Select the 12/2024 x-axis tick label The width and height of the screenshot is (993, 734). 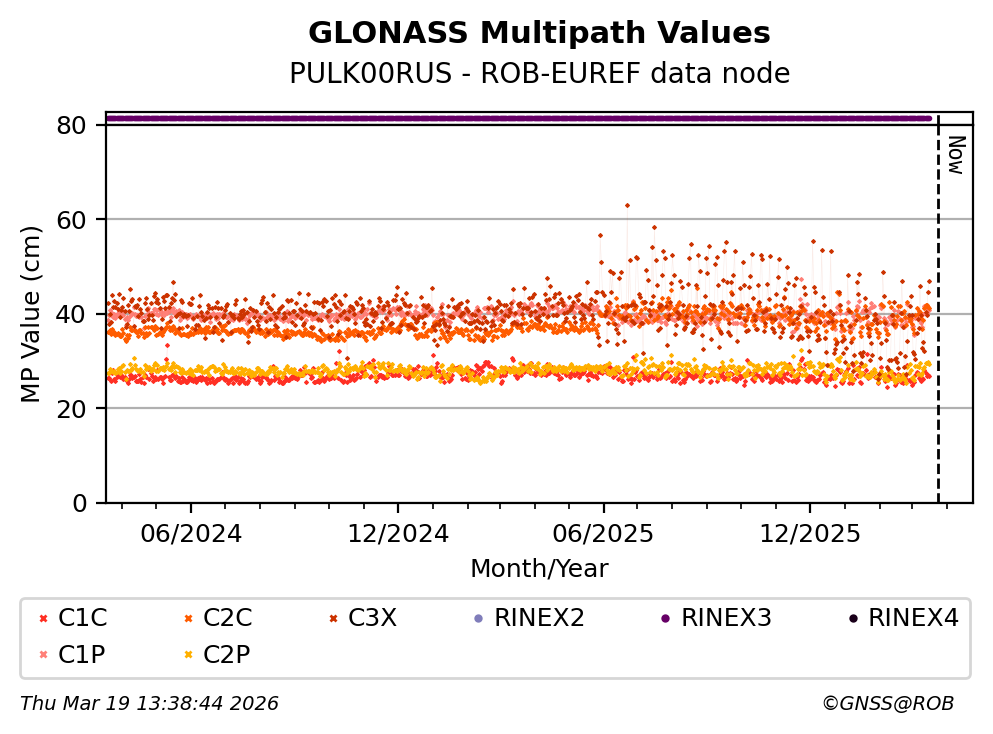(x=397, y=534)
